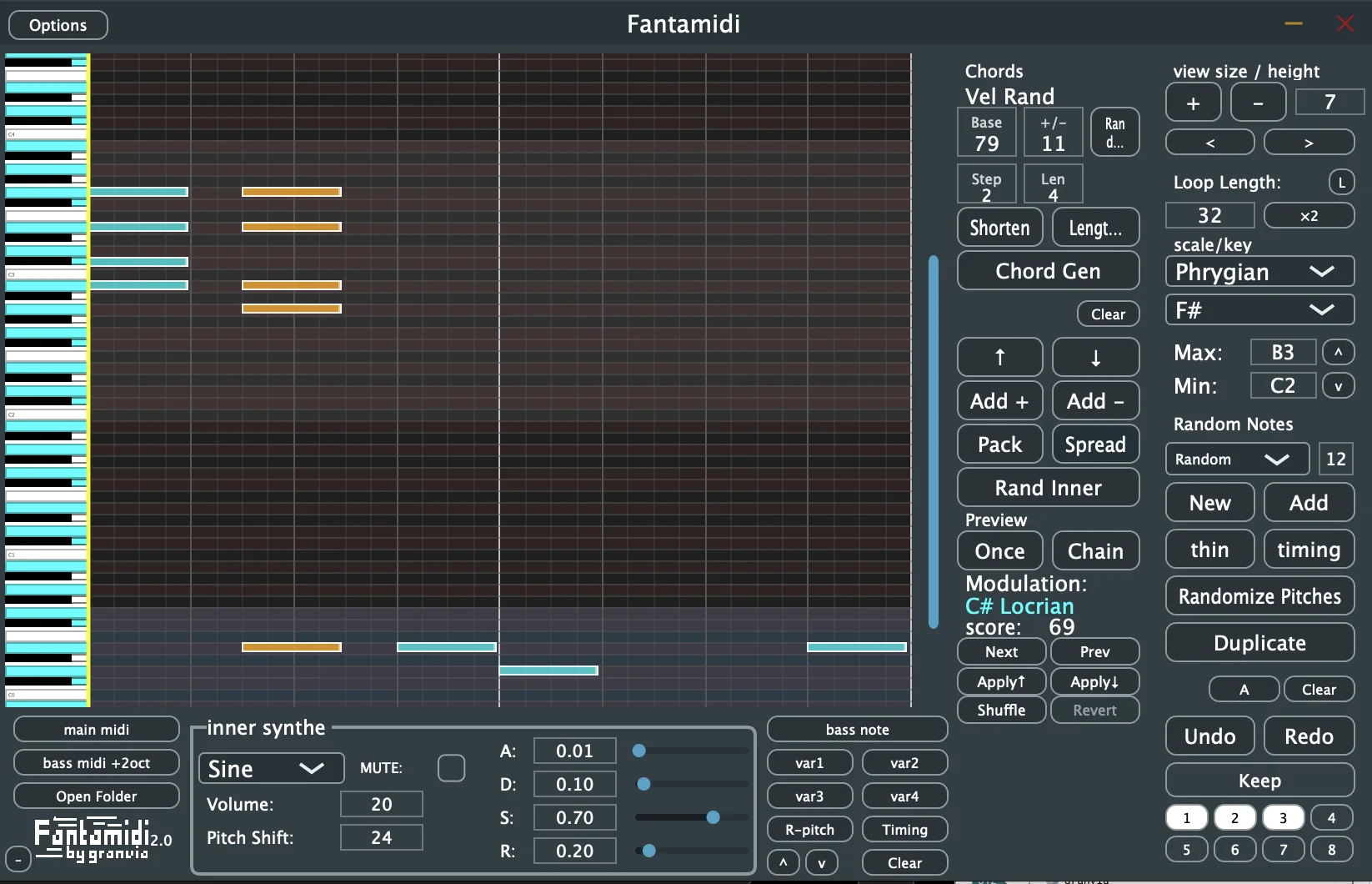
Task: Toggle the R-pitch option
Action: (808, 829)
